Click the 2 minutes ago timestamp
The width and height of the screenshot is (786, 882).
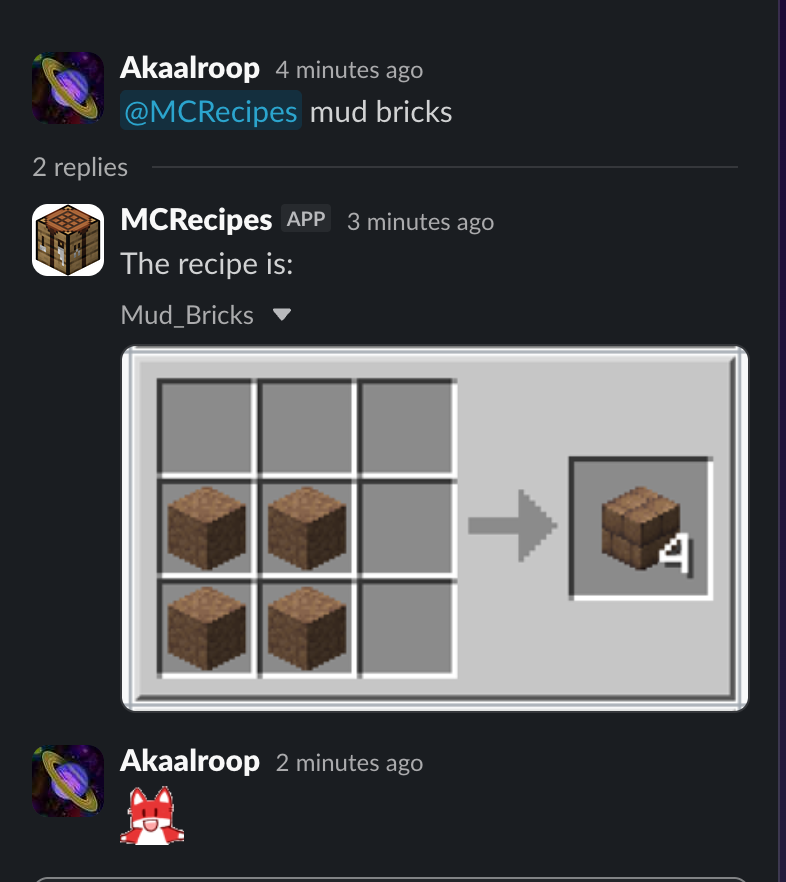[x=349, y=763]
